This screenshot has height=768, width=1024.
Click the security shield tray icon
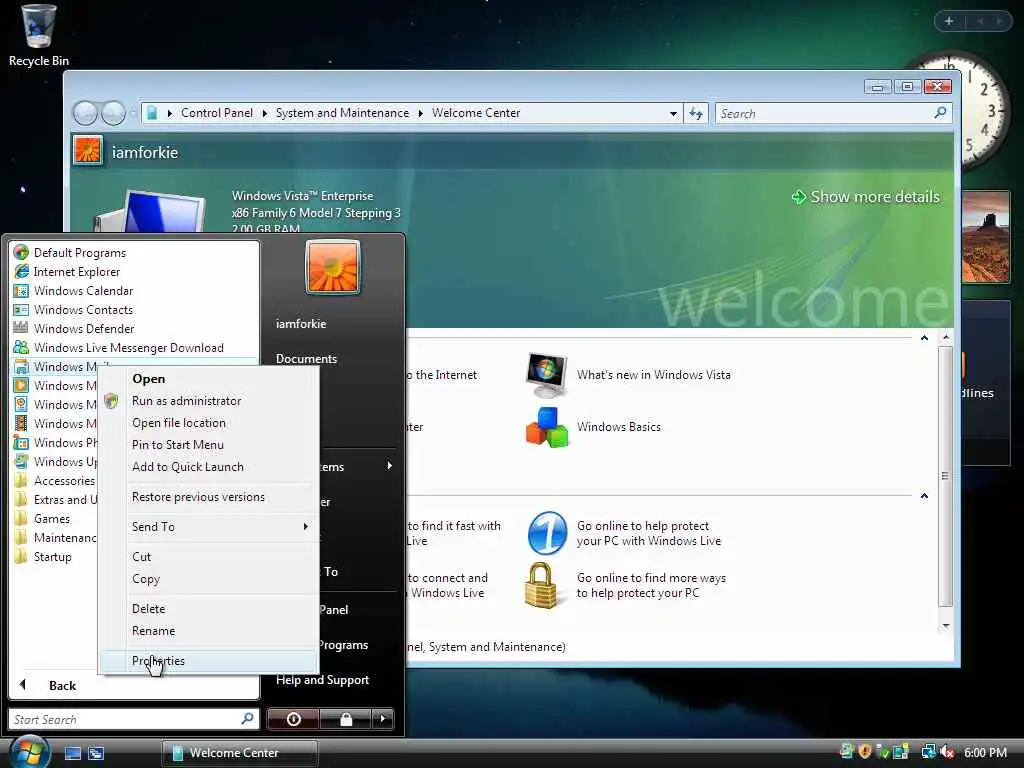click(865, 752)
